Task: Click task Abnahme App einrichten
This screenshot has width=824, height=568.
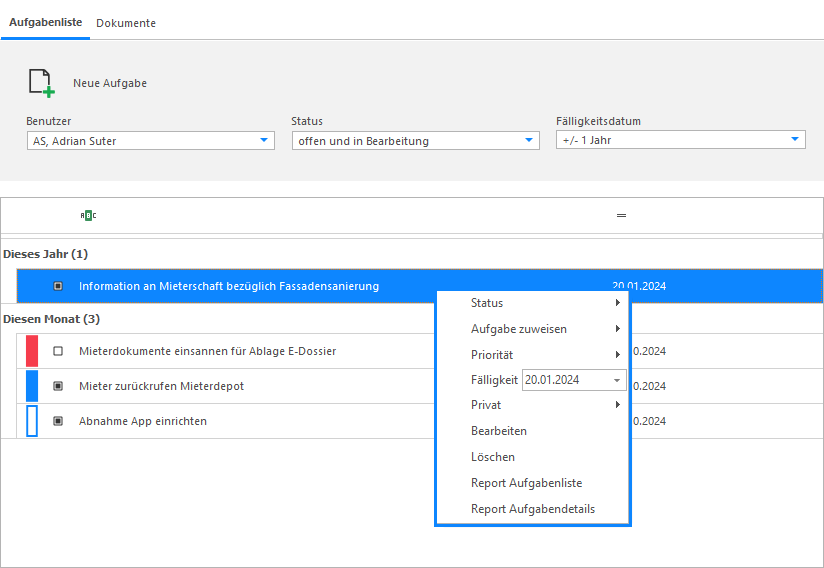Action: click(143, 421)
